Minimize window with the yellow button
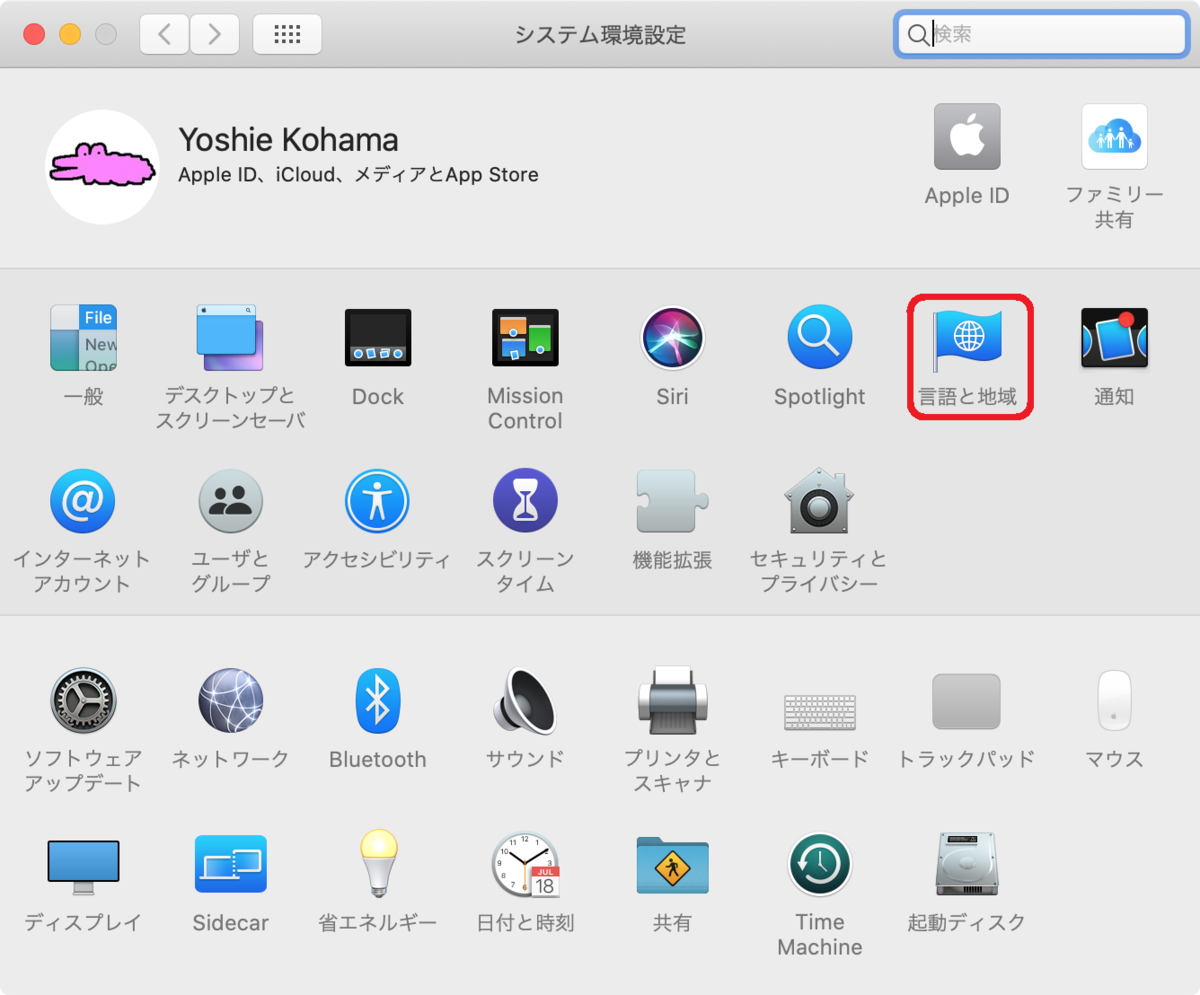The image size is (1200, 995). pos(70,34)
